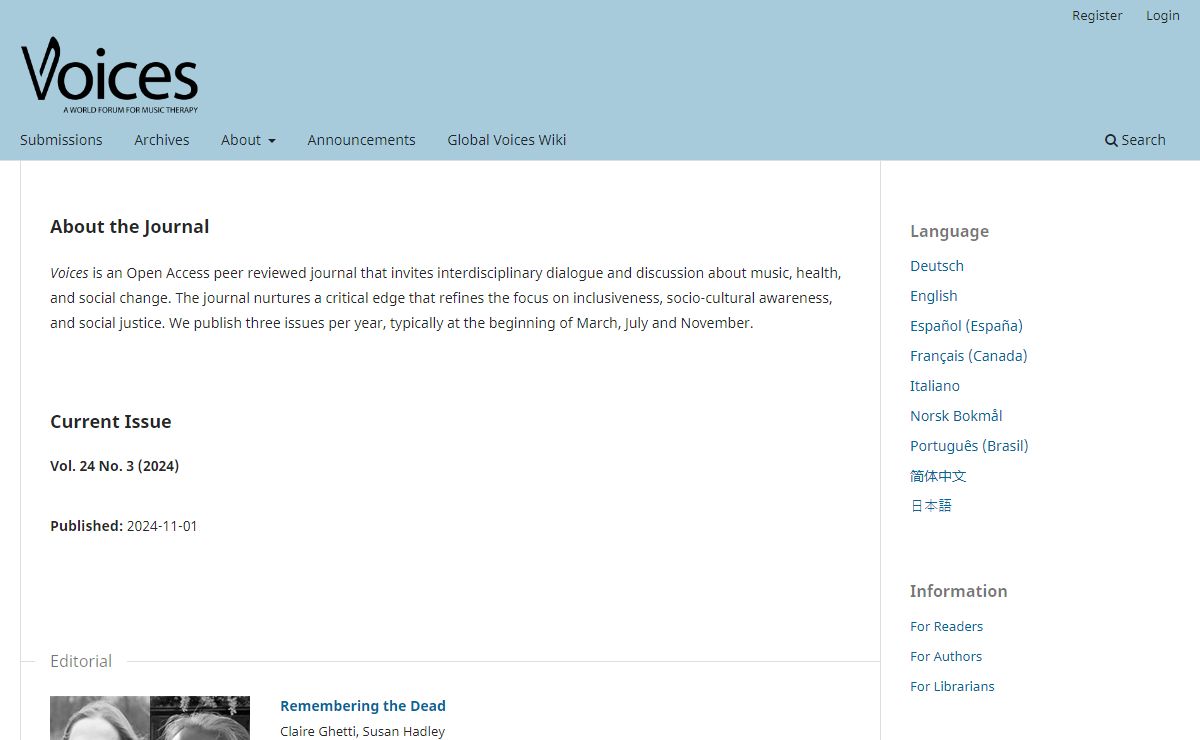The image size is (1200, 740).
Task: Expand the About dropdown menu
Action: (x=248, y=140)
